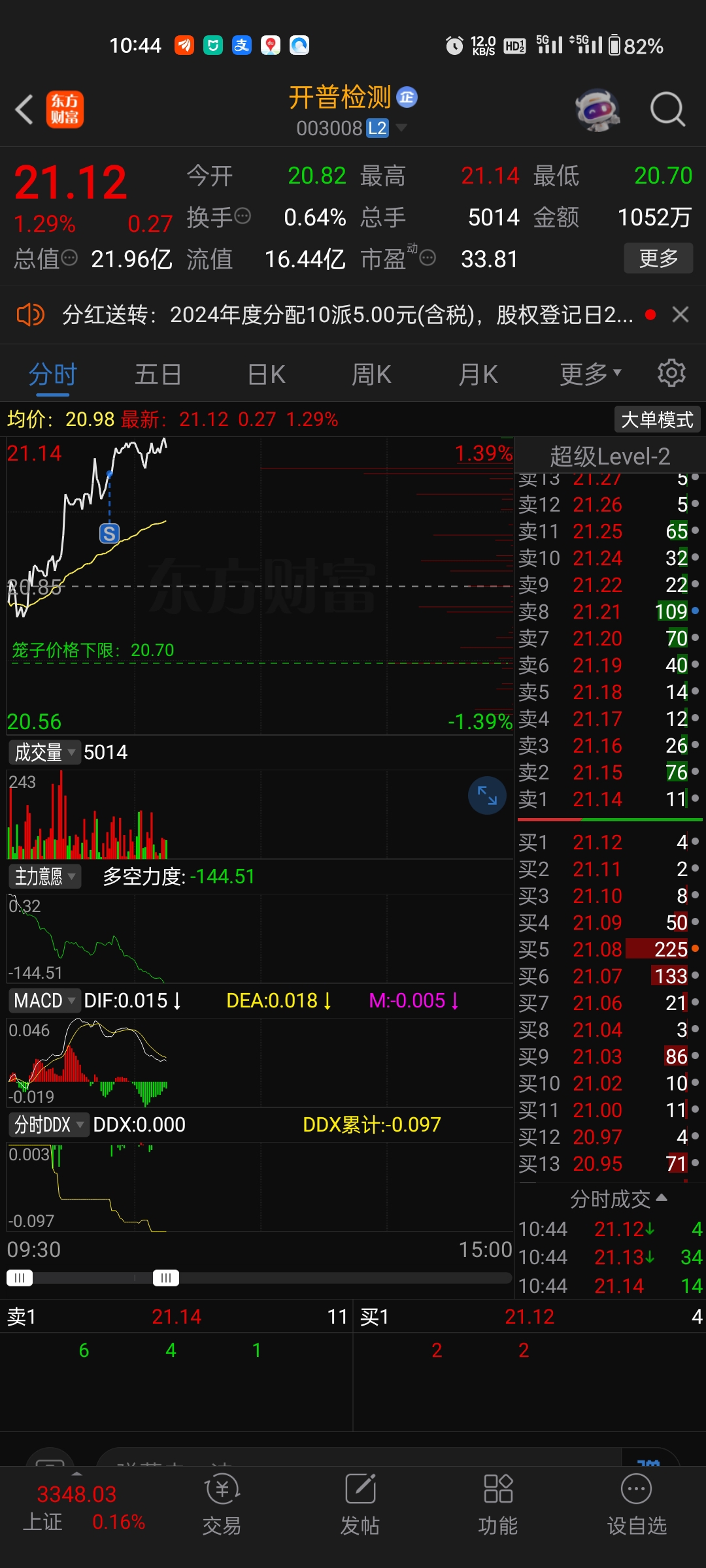Tap the DDX累计 -0.097 value
Screen dimensions: 706x1568
[x=372, y=1124]
